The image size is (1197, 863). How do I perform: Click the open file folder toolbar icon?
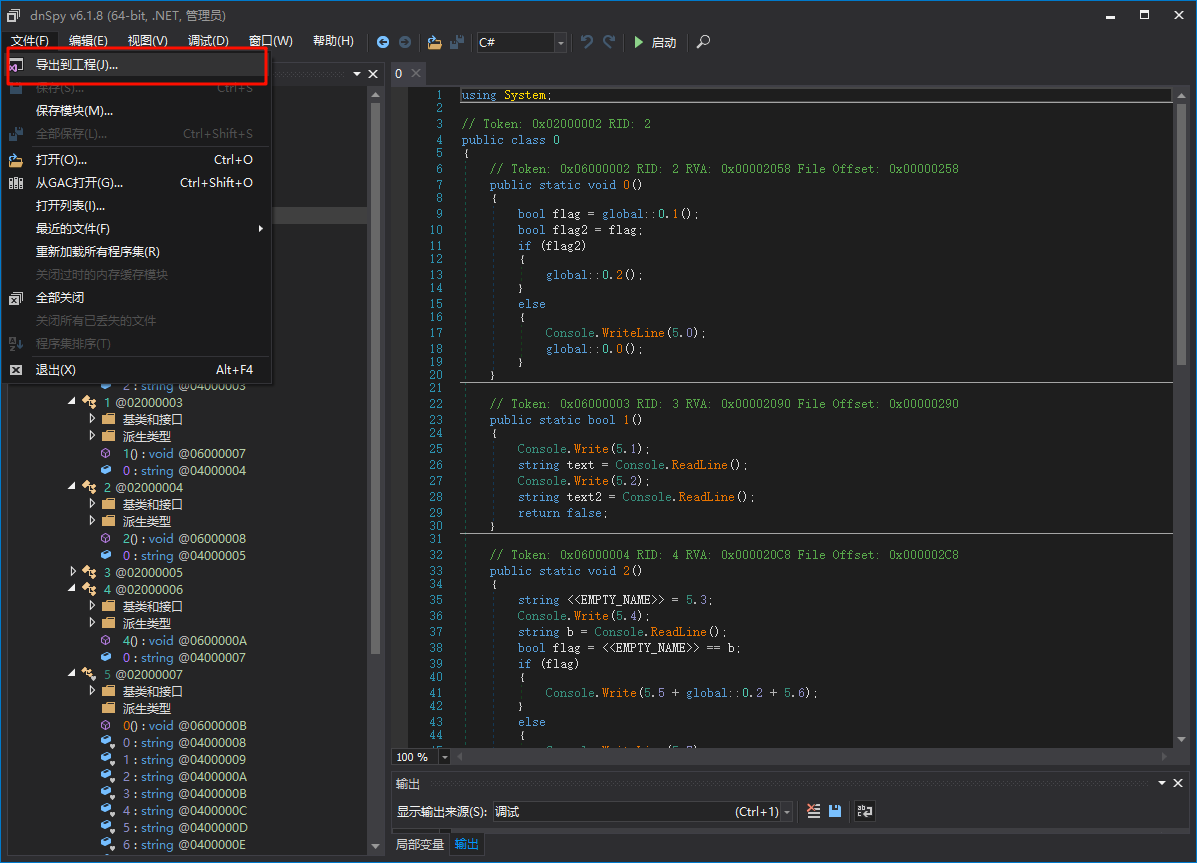tap(434, 42)
